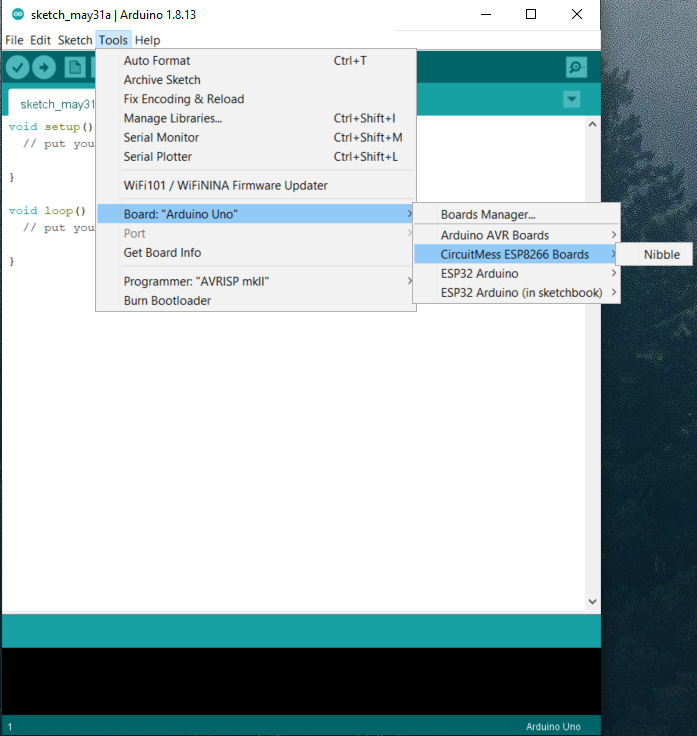Open the Help menu

[147, 40]
